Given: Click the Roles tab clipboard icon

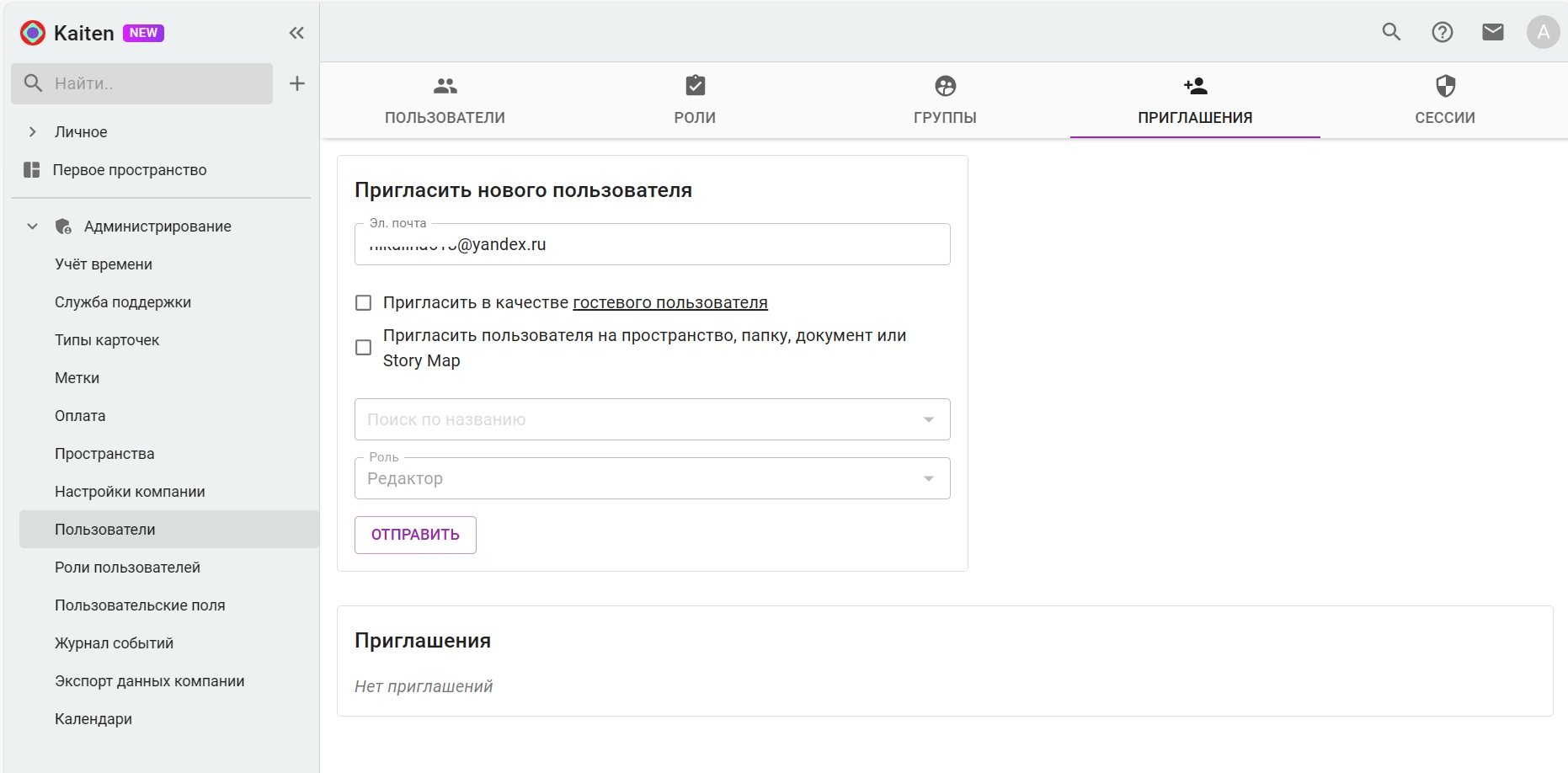Looking at the screenshot, I should [x=696, y=86].
